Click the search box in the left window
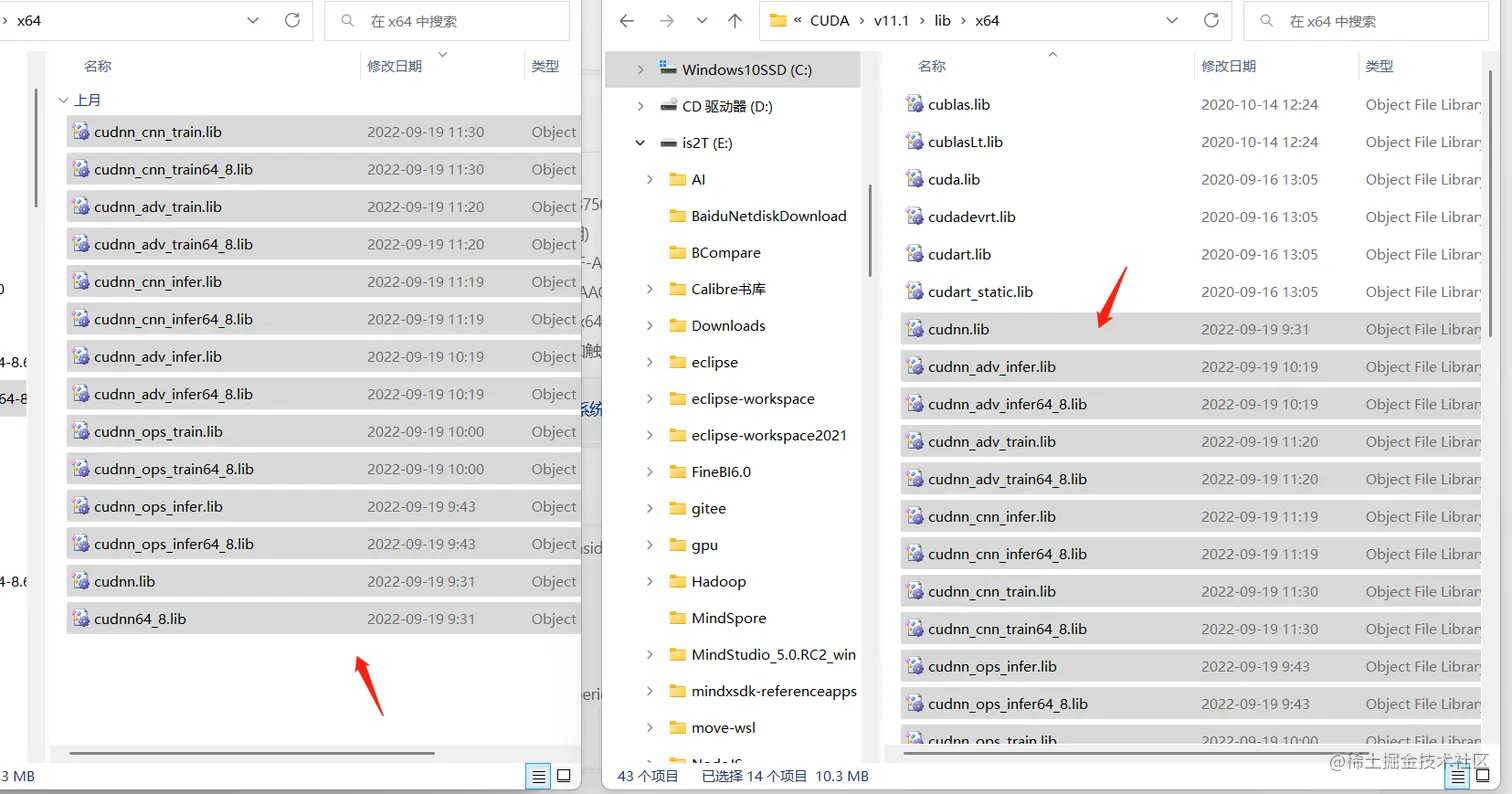1512x794 pixels. pyautogui.click(x=446, y=20)
